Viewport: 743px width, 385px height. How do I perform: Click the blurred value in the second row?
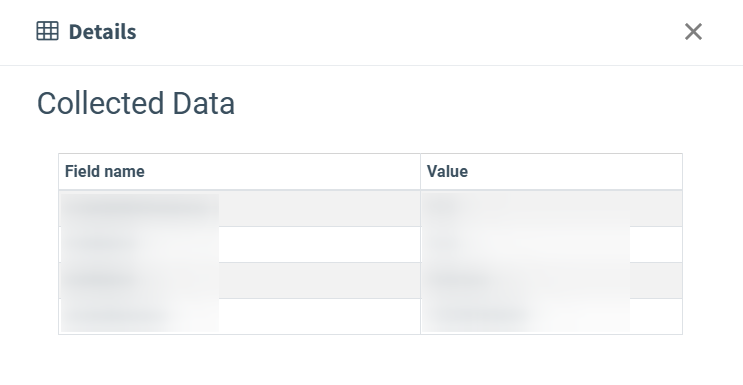pos(441,245)
